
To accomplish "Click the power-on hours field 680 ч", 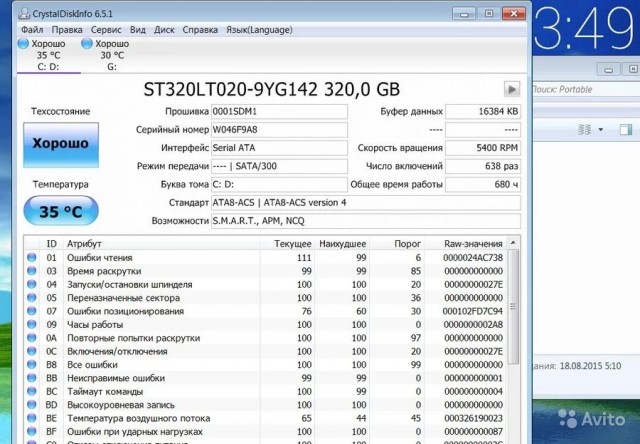I will (483, 184).
